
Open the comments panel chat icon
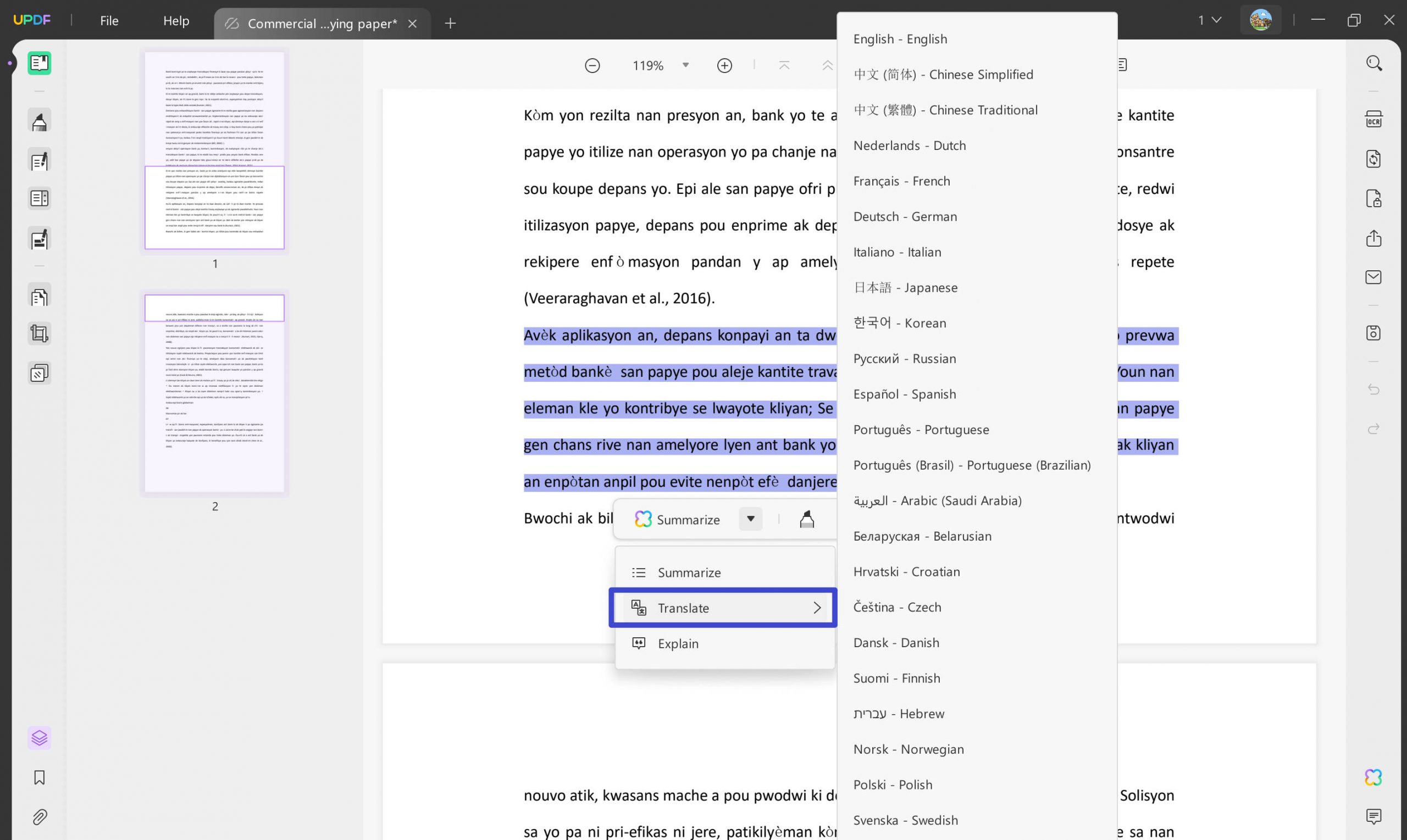(x=1373, y=816)
